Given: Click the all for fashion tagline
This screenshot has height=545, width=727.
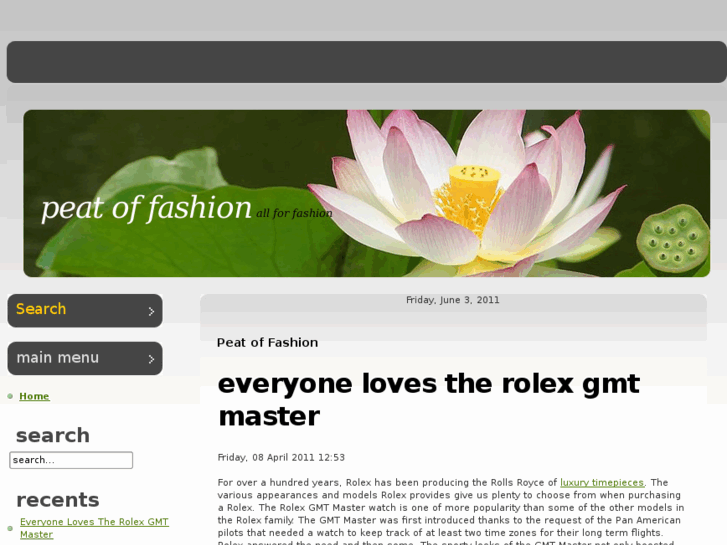Looking at the screenshot, I should (294, 213).
